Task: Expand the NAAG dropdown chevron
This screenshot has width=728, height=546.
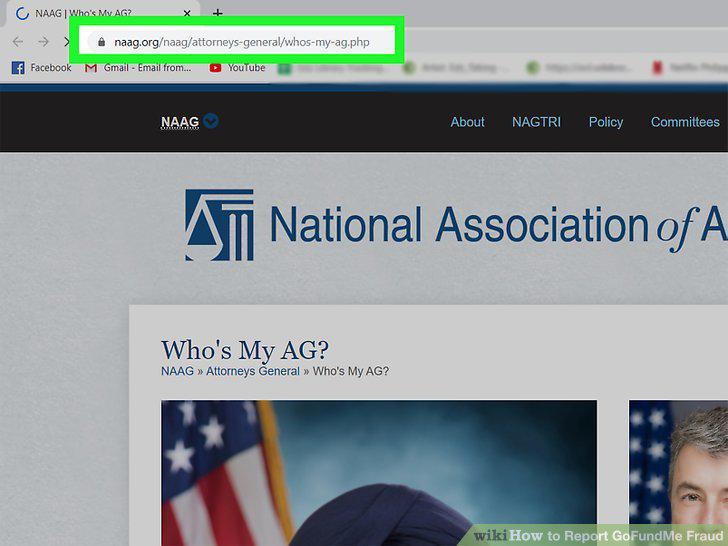Action: click(x=211, y=121)
